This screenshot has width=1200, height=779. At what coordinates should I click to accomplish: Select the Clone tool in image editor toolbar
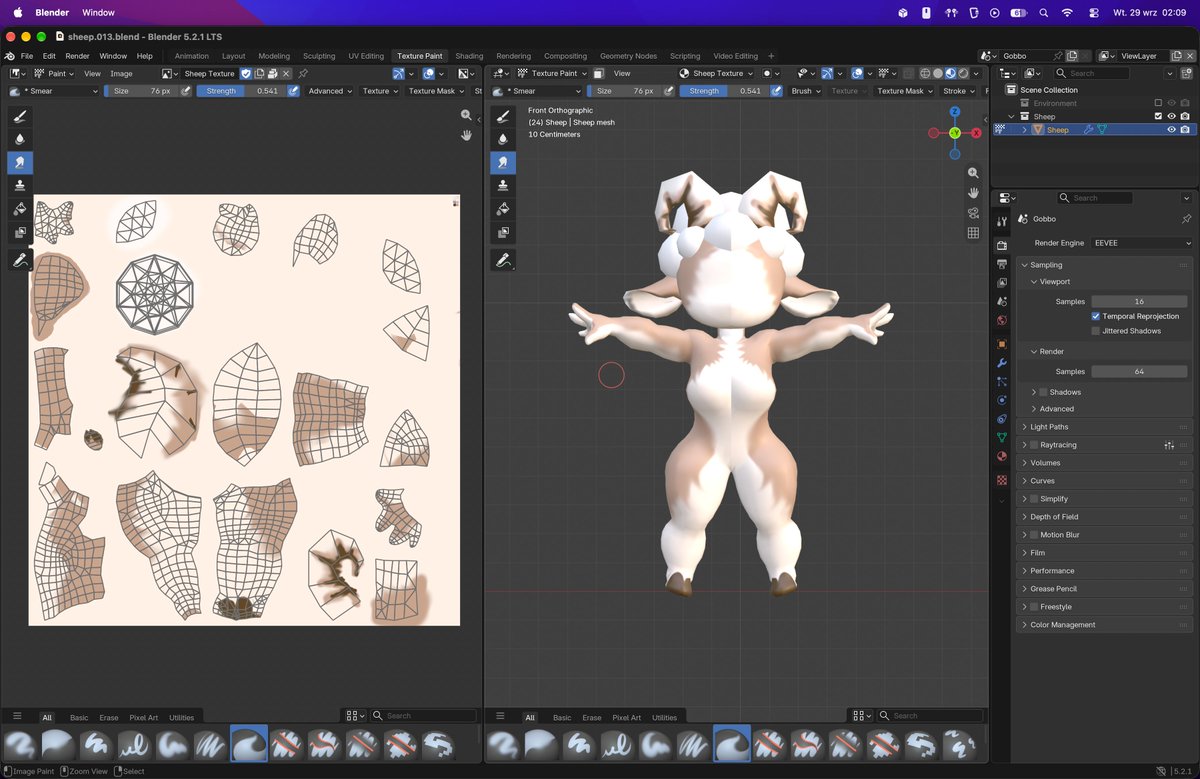(x=20, y=185)
